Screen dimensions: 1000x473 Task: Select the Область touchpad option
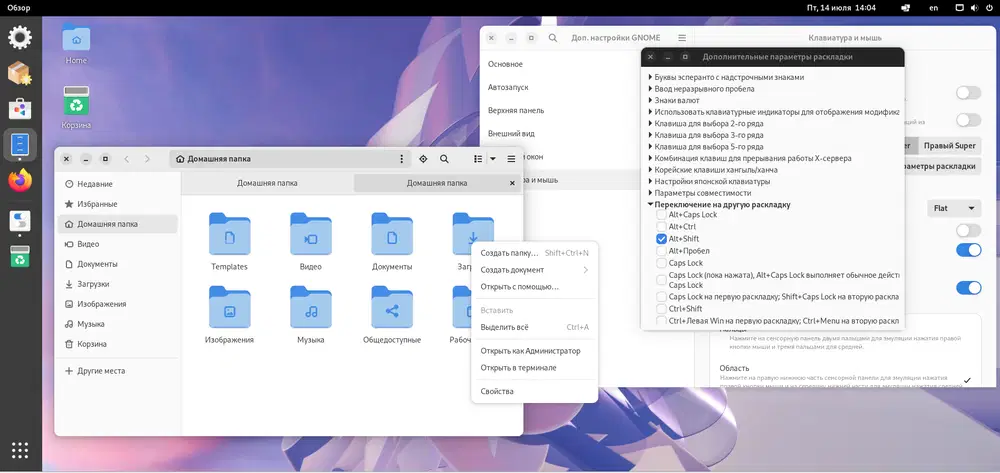[844, 376]
